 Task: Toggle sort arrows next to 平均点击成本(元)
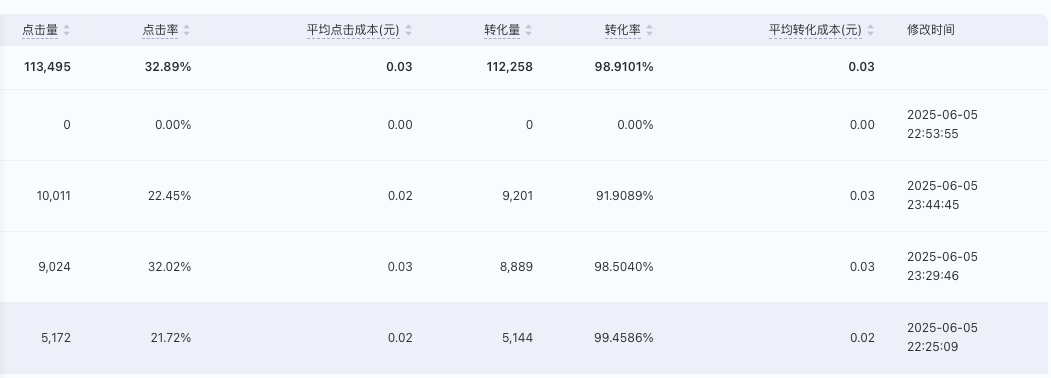point(408,30)
